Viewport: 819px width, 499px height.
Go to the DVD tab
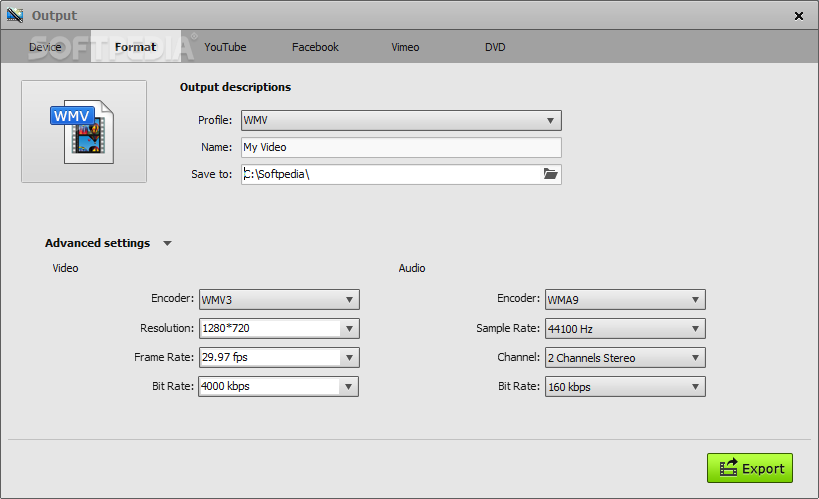[495, 47]
